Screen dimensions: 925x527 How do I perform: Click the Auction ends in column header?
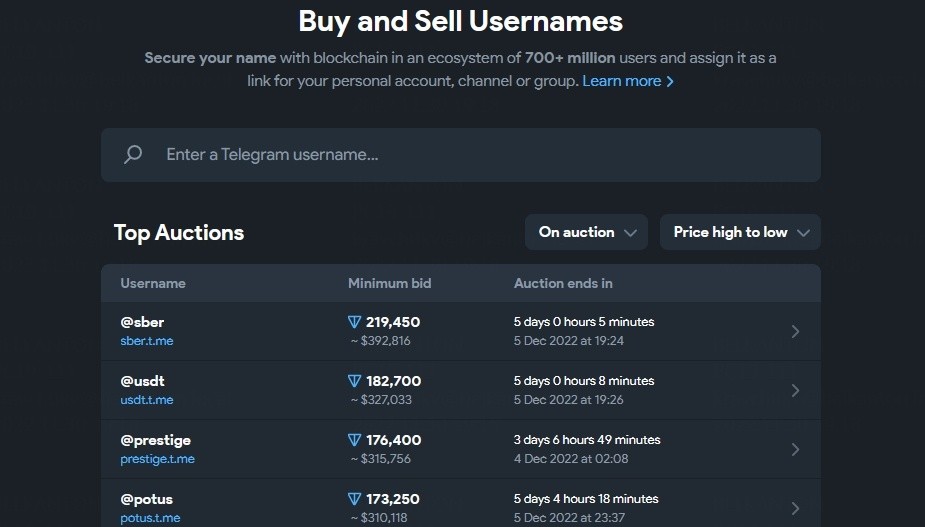pos(563,283)
